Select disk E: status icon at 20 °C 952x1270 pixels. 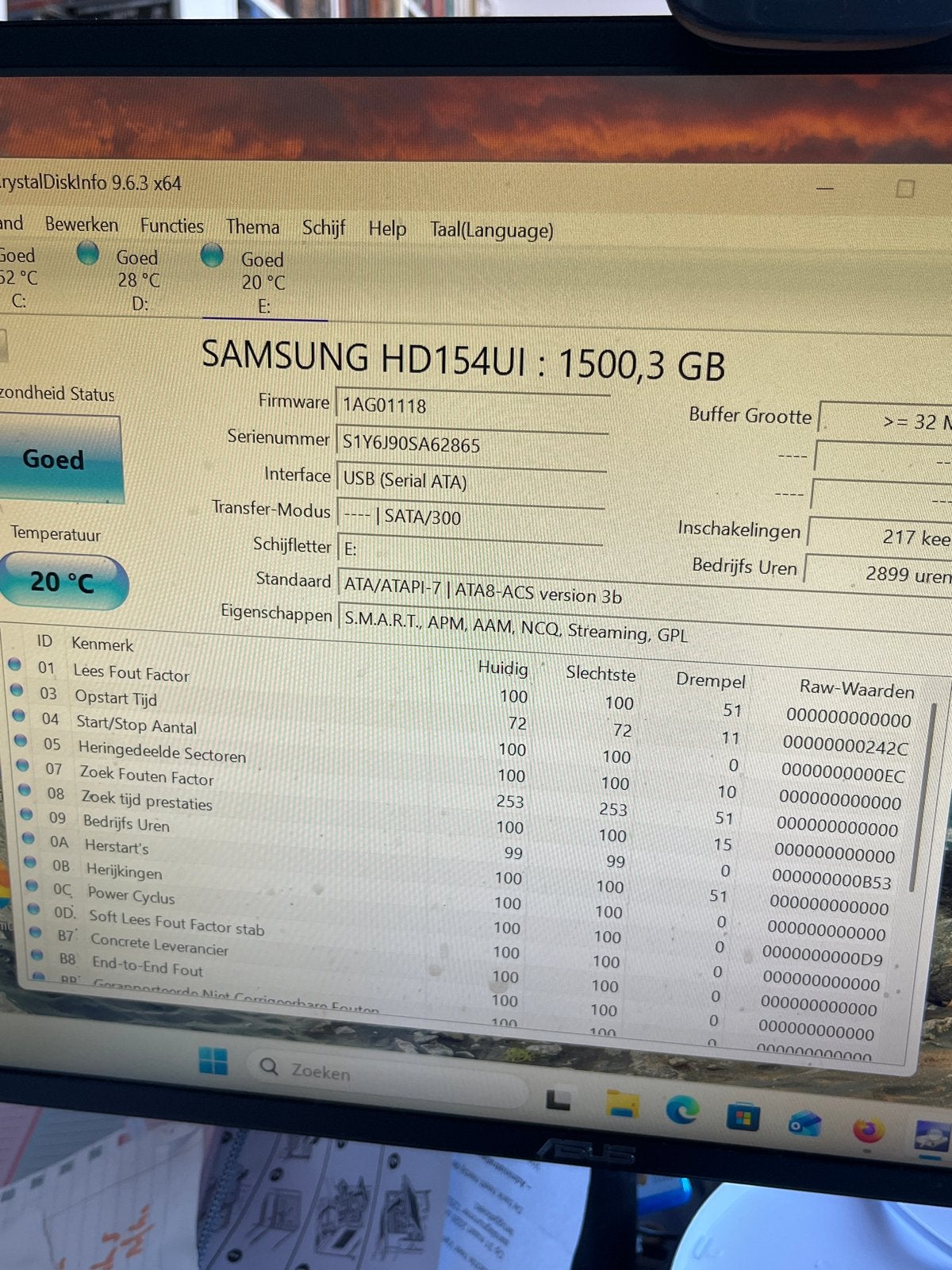(x=212, y=256)
